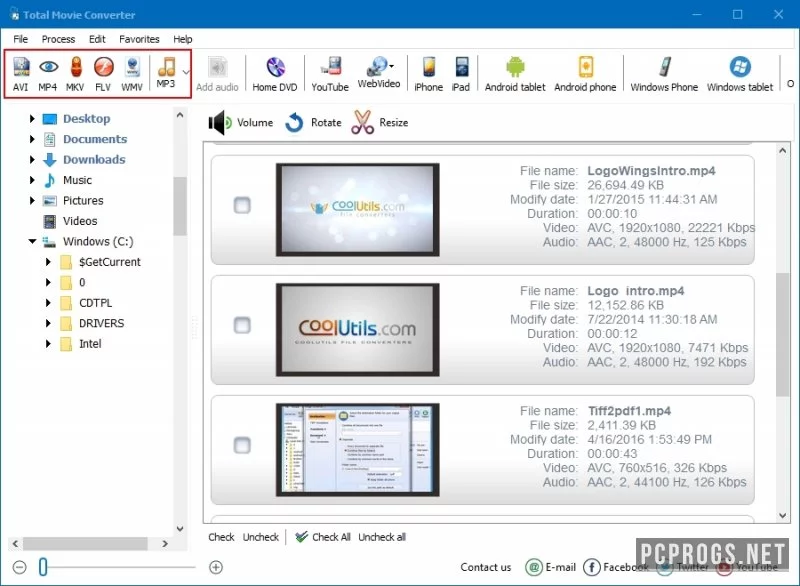Open the Process menu
Screen dimensions: 800x586
tap(58, 39)
